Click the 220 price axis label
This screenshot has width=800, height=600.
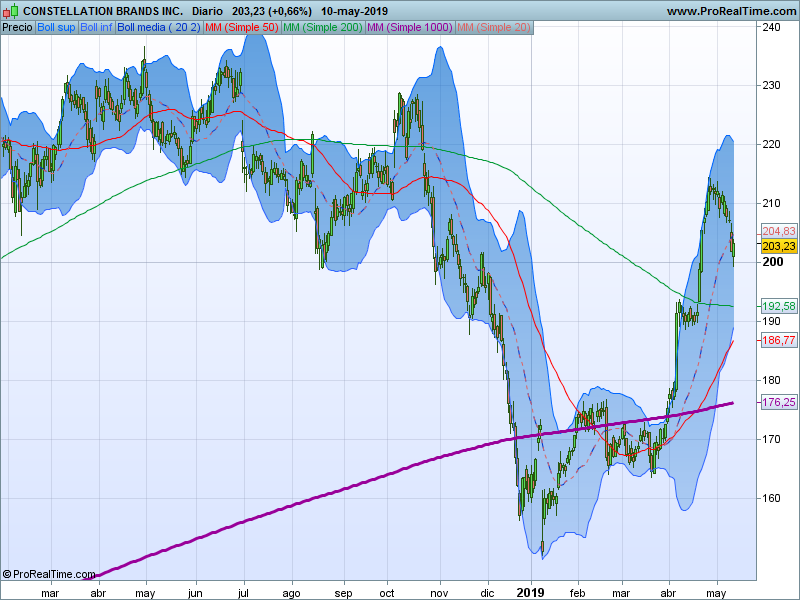pyautogui.click(x=771, y=144)
